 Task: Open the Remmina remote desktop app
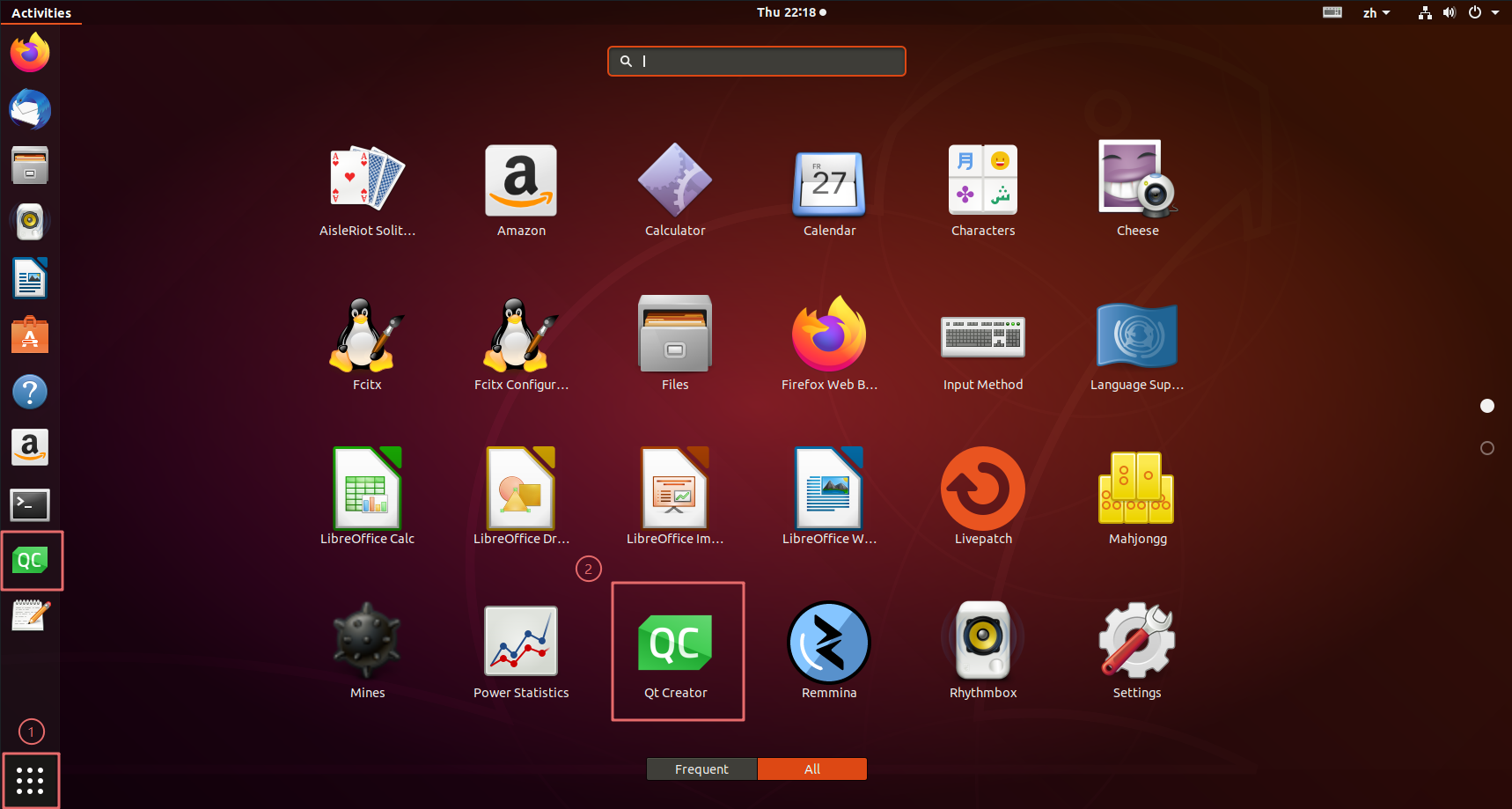click(828, 650)
